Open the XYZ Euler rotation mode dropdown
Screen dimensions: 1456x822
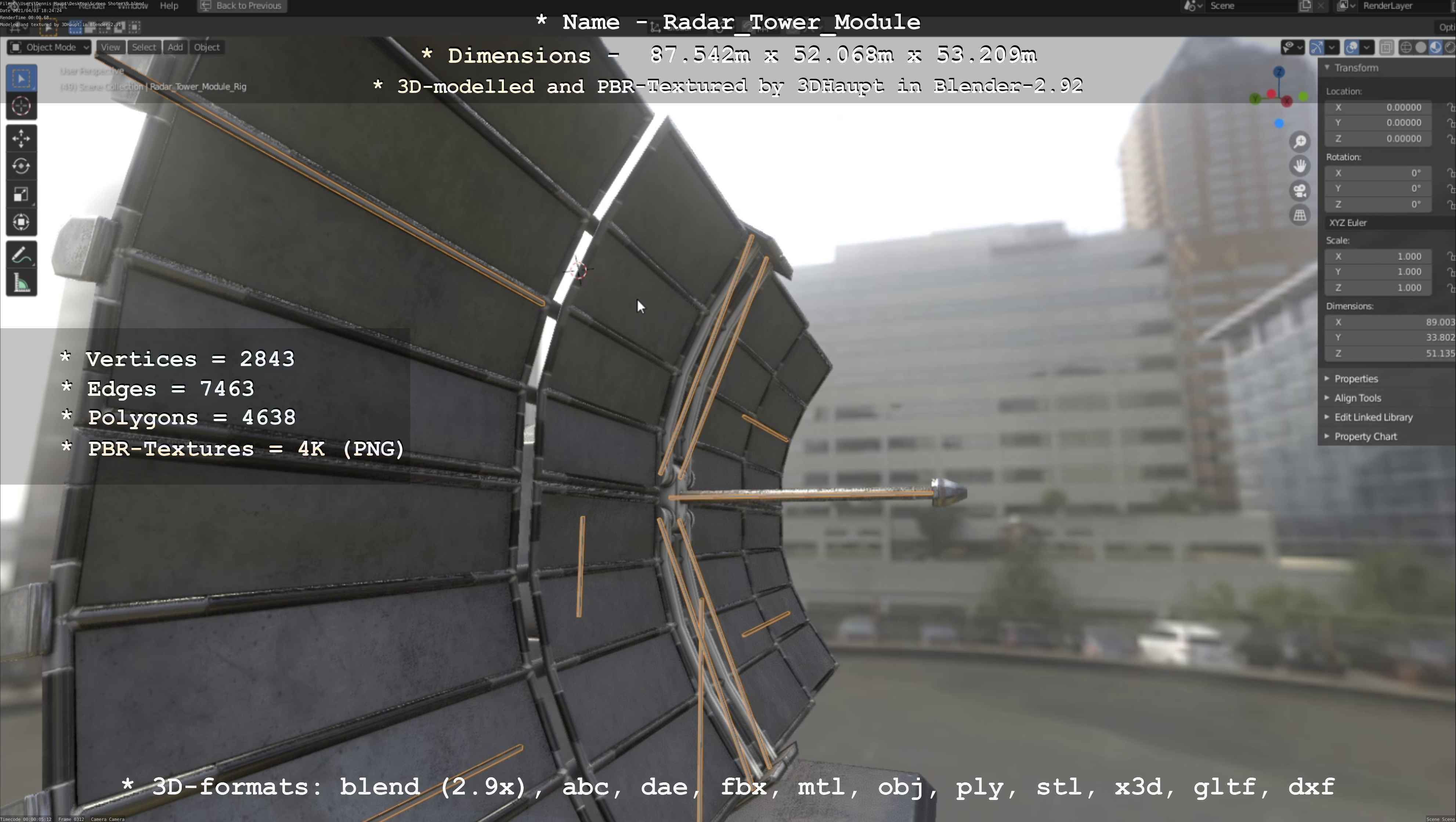[1390, 222]
